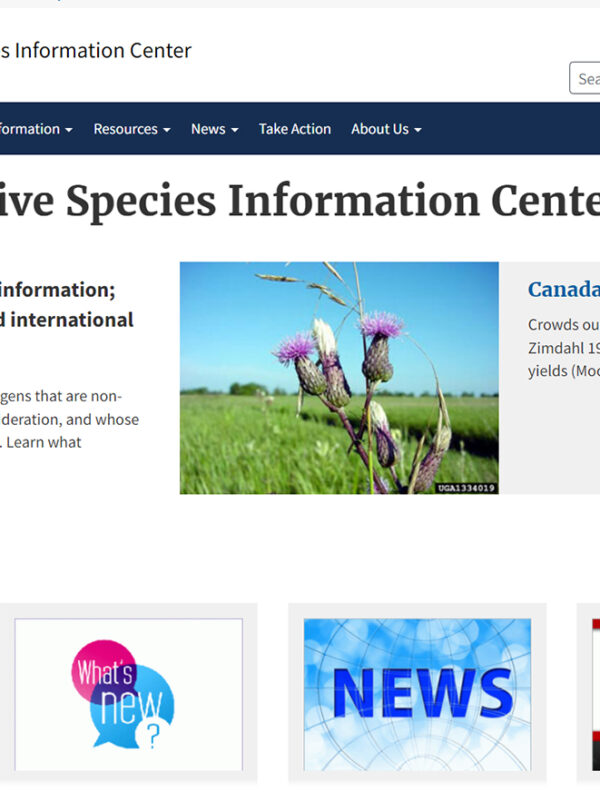Expand the caret beside the News menu
This screenshot has width=600, height=800.
point(235,130)
